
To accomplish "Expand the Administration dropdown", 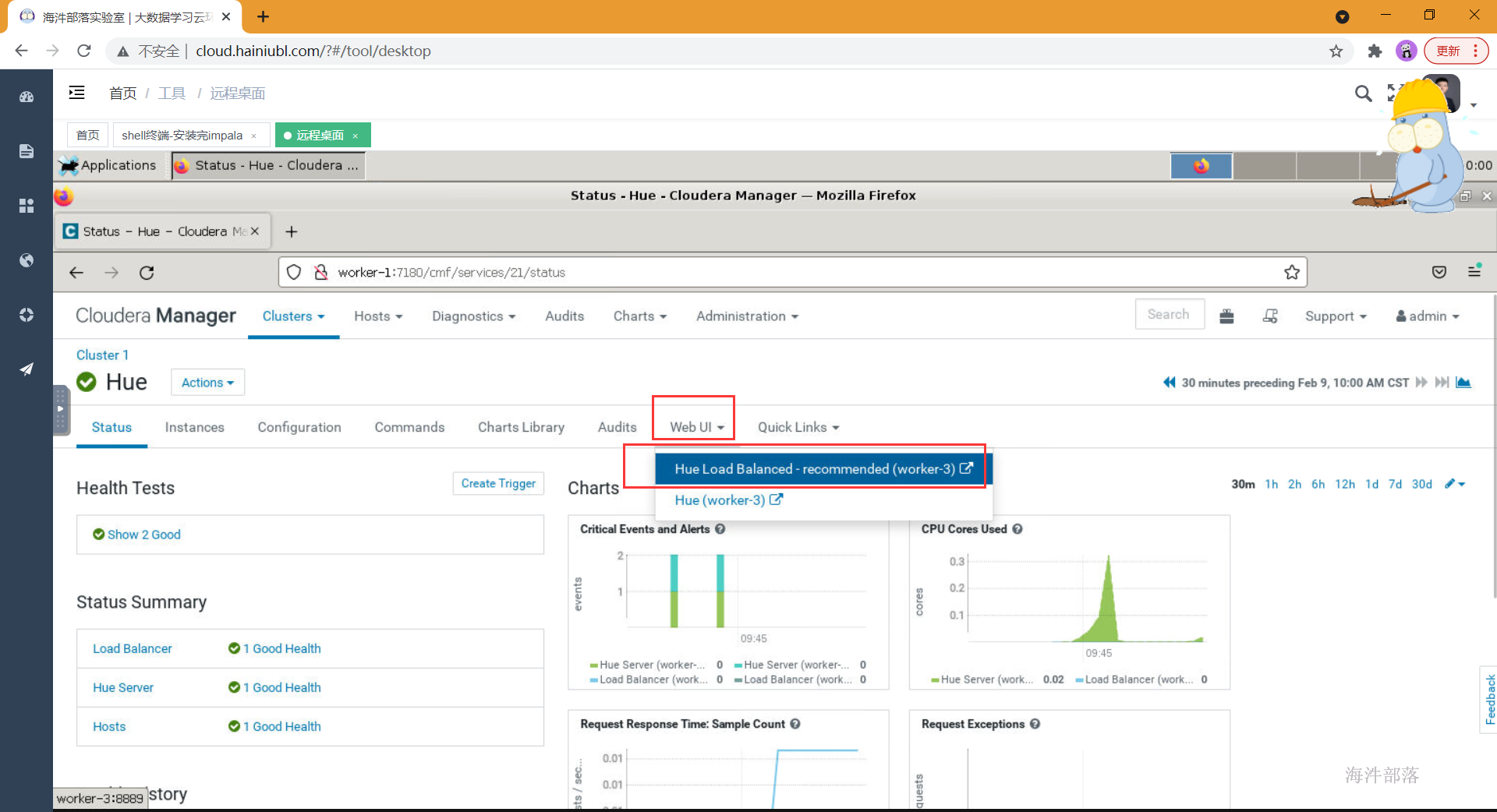I will tap(747, 316).
